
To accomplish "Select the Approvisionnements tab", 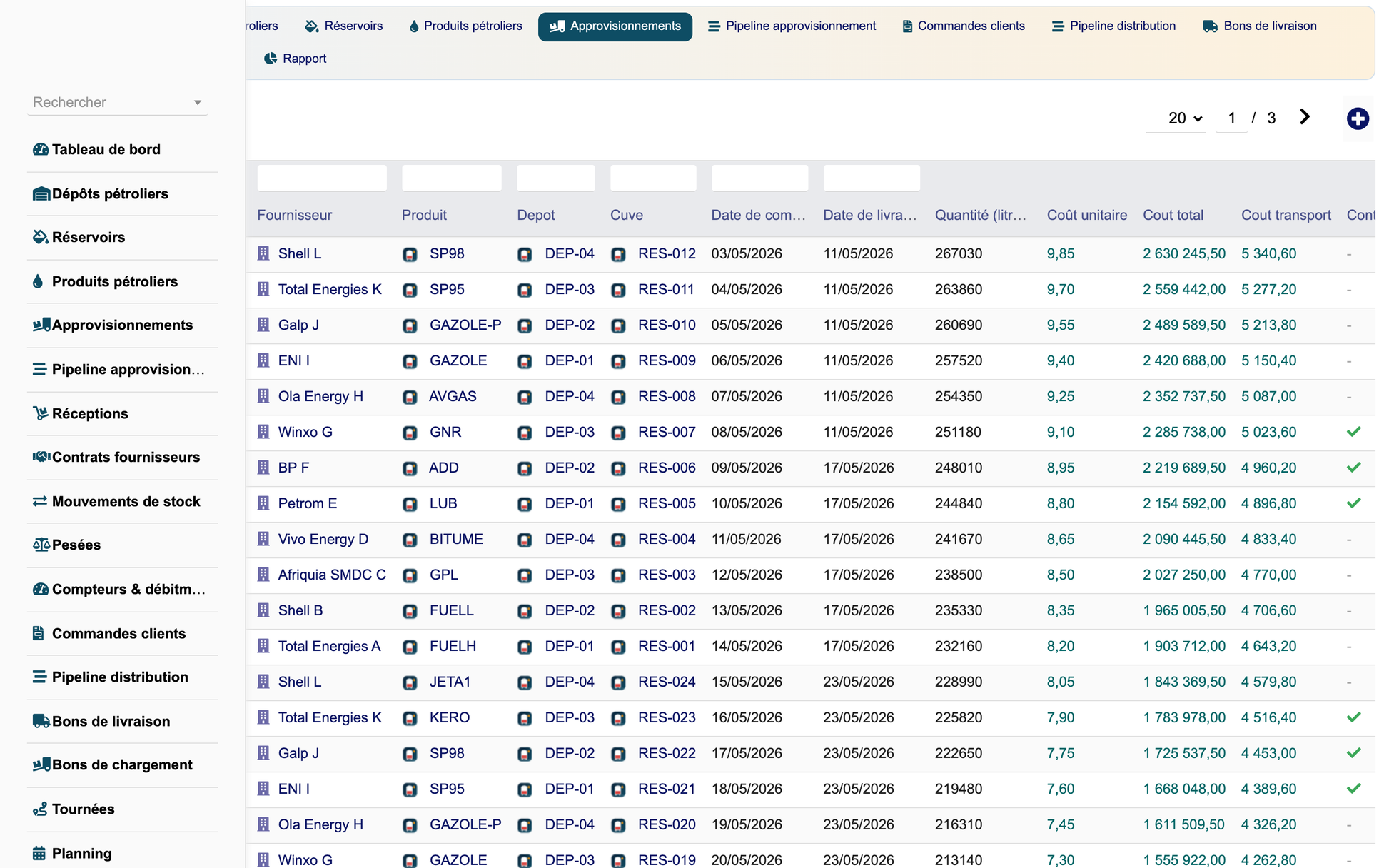I will coord(615,26).
